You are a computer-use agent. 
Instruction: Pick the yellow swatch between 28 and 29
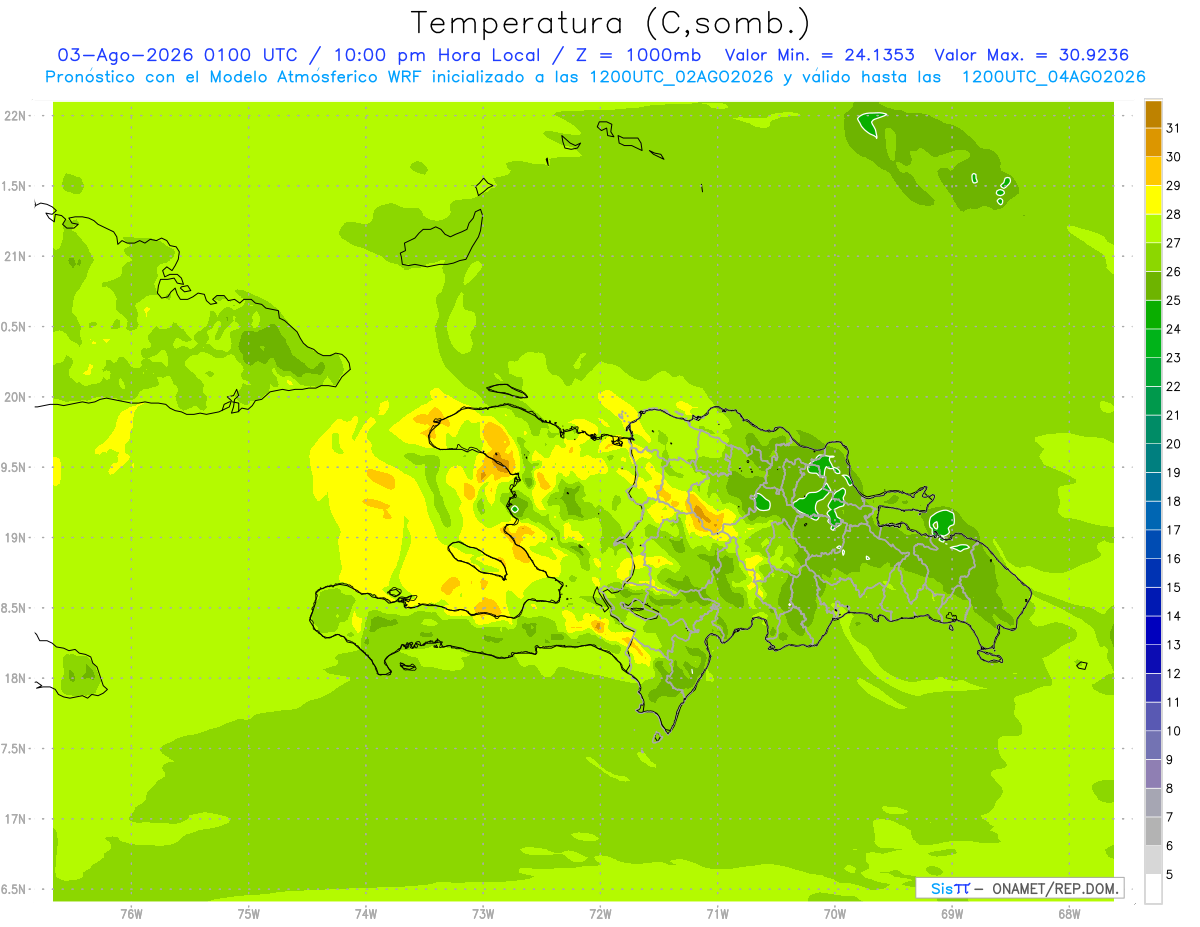[x=1153, y=200]
